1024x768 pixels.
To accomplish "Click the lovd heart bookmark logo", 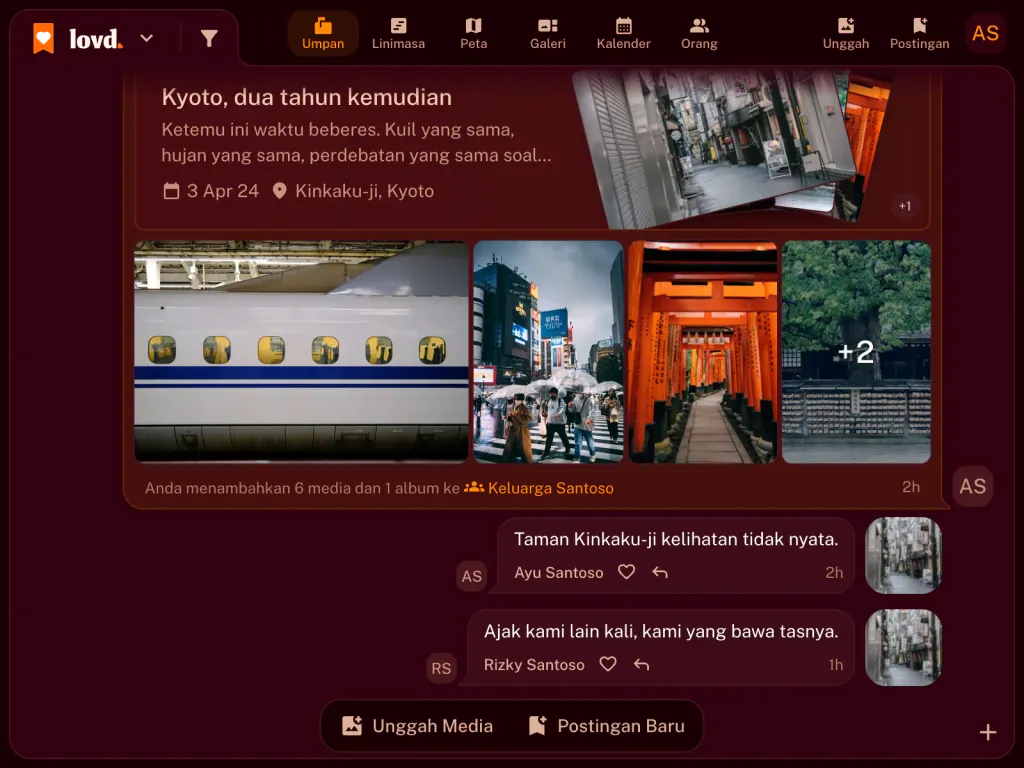I will pos(44,39).
